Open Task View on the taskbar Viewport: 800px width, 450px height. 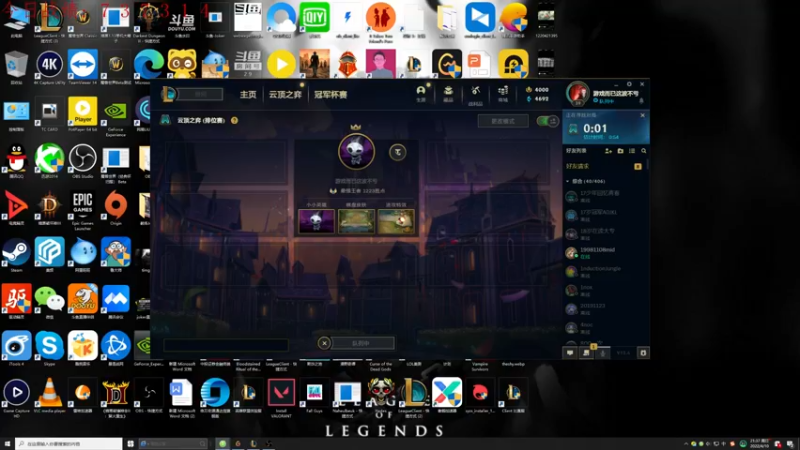coord(131,444)
